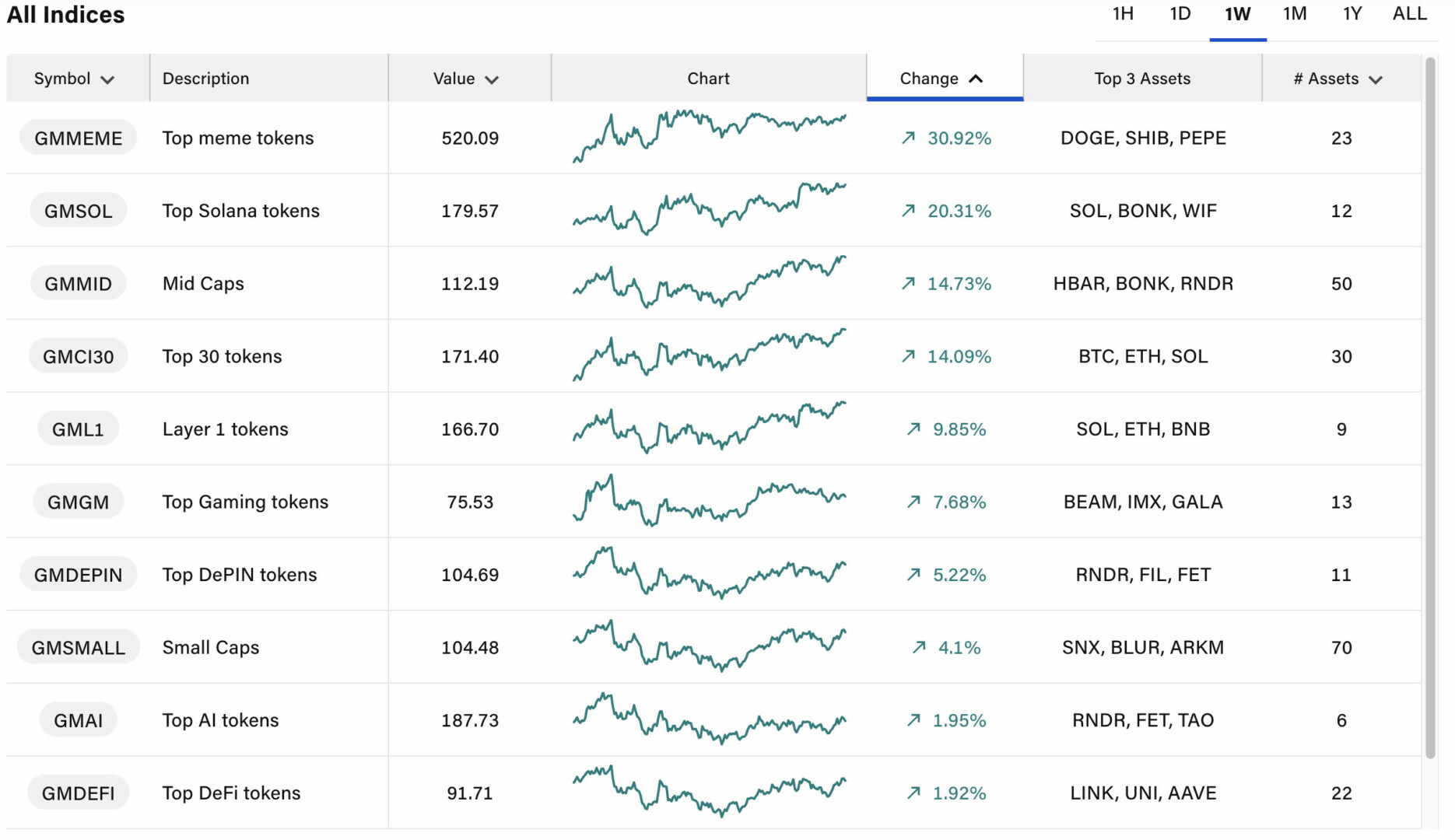Click the up arrow icon beside 30.92%
The width and height of the screenshot is (1455, 840).
908,138
